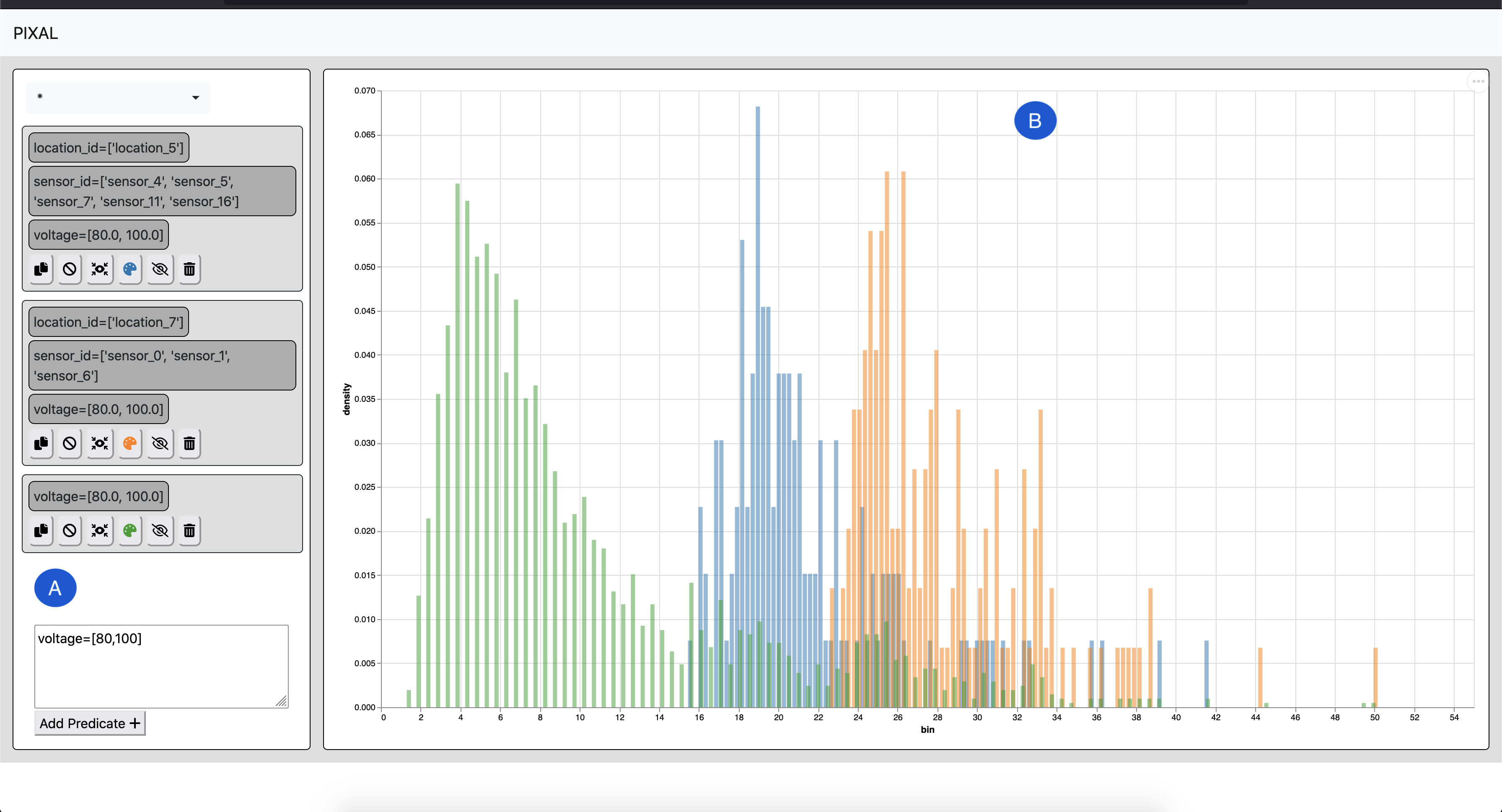Copy the voltage-only predicate group
The width and height of the screenshot is (1502, 812).
point(41,530)
